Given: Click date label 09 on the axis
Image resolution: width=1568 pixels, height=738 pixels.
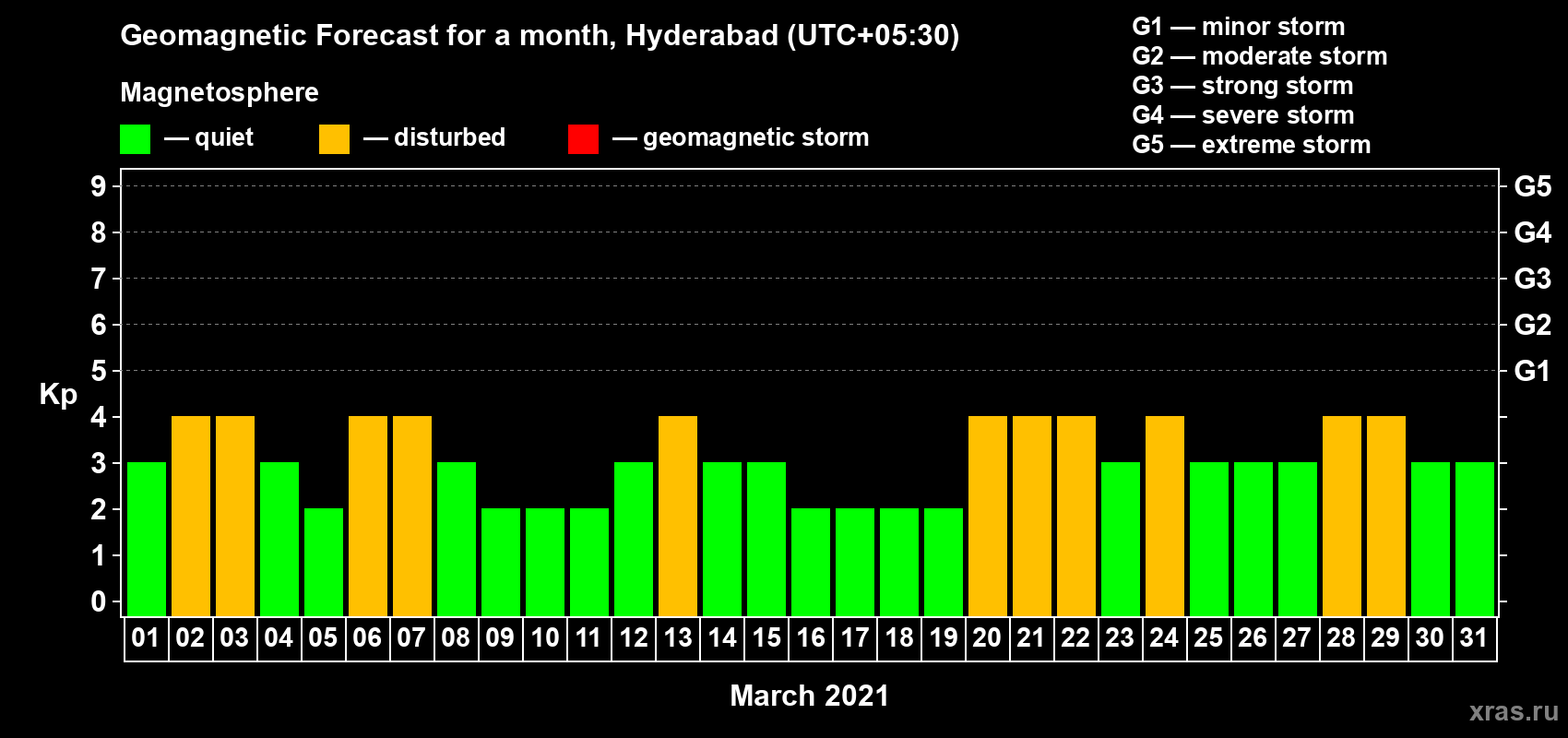Looking at the screenshot, I should pos(500,638).
